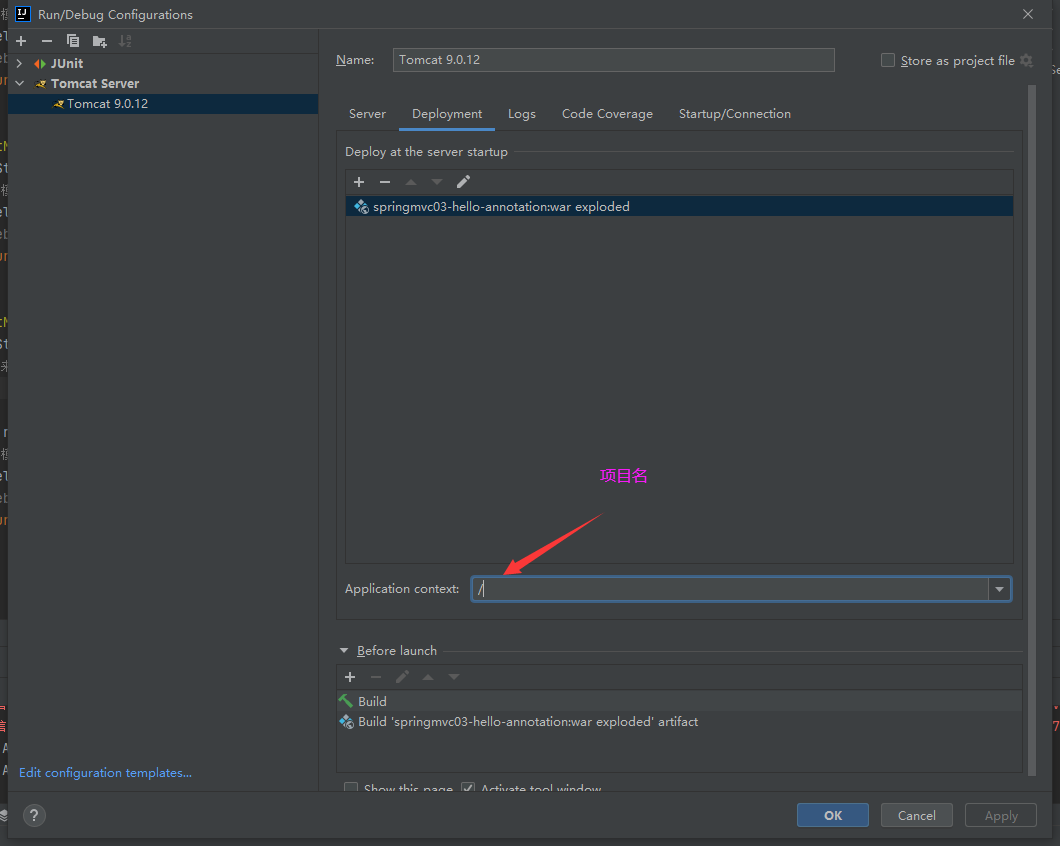This screenshot has height=846, width=1060.
Task: Move the Before launch task up
Action: pos(428,677)
